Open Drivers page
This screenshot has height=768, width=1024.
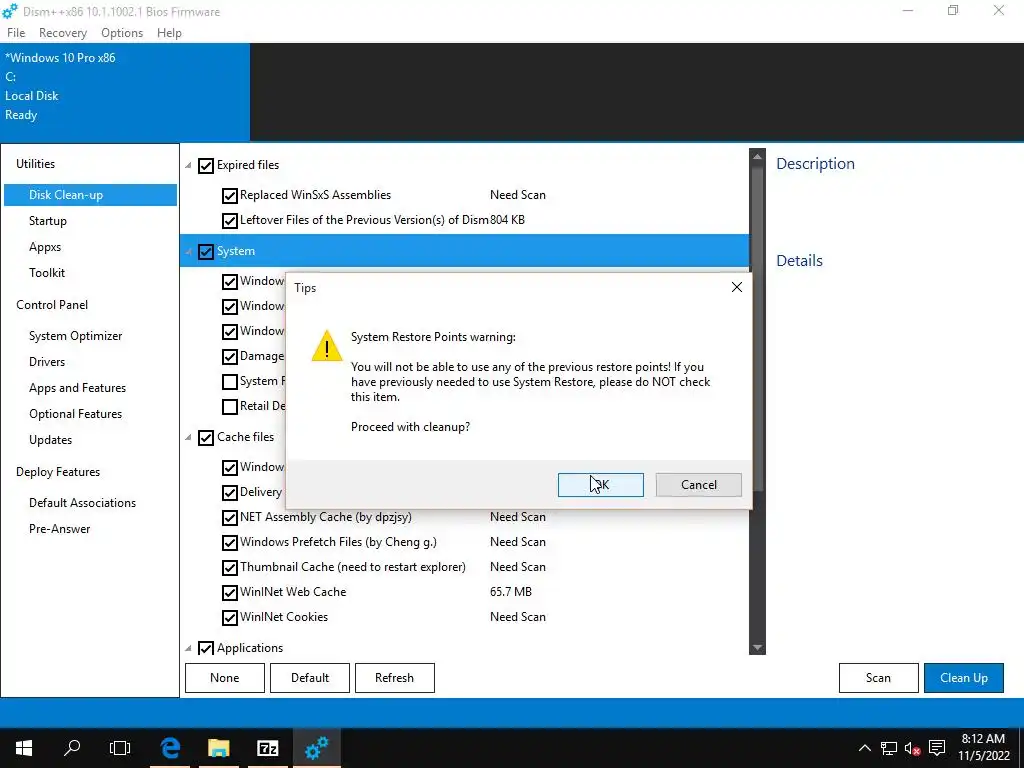click(47, 362)
